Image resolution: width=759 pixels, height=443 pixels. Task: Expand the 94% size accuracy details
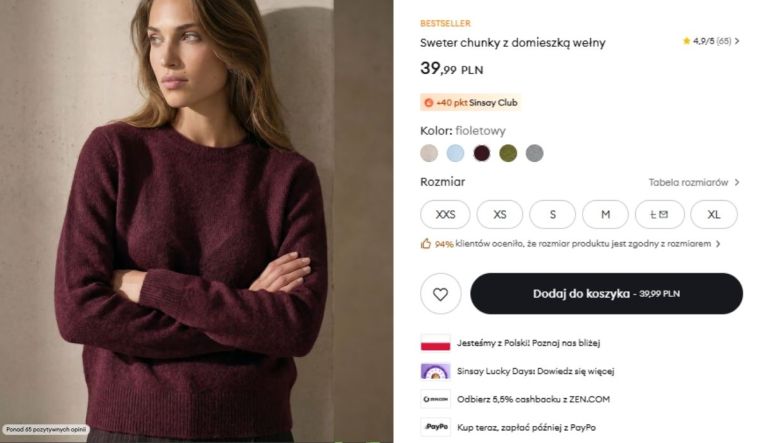coord(718,244)
